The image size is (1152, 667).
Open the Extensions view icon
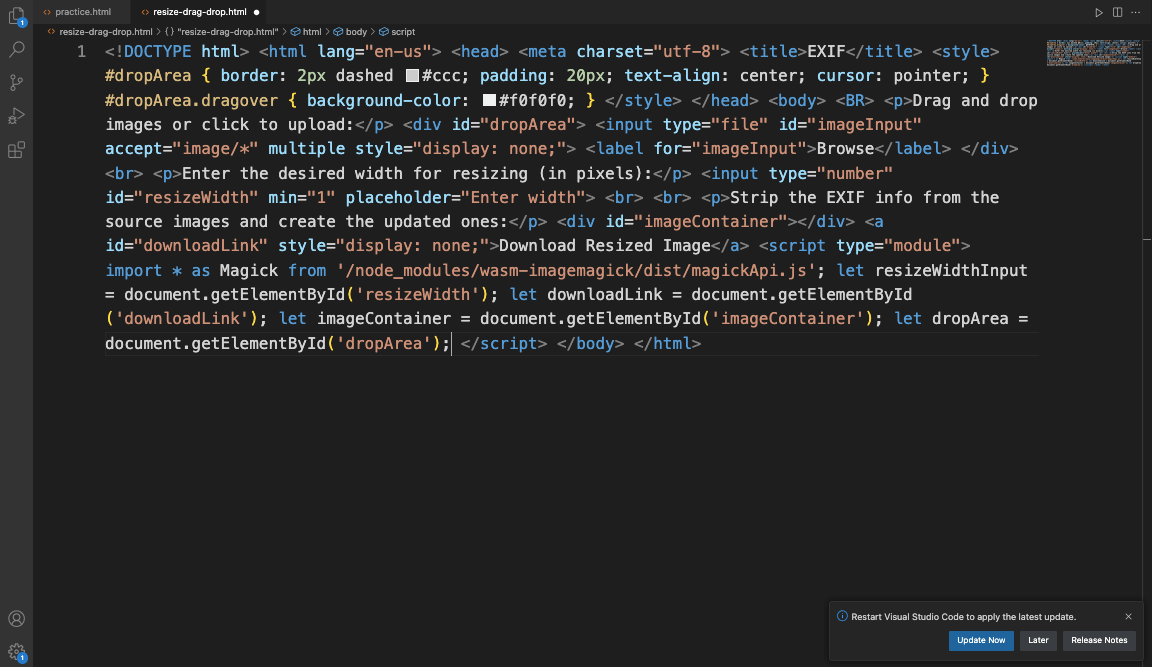[16, 149]
